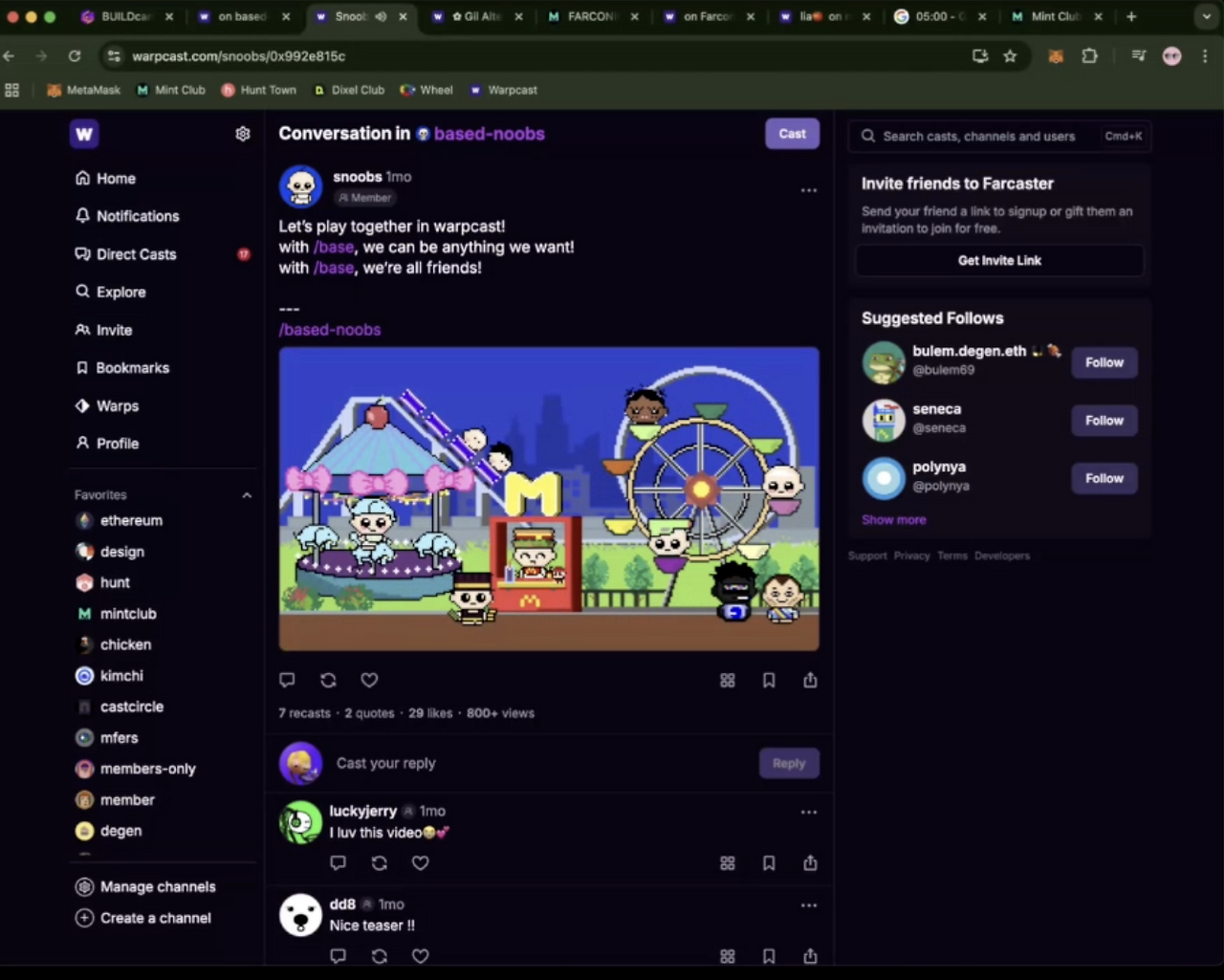Recast luckyjerry's reply

380,862
